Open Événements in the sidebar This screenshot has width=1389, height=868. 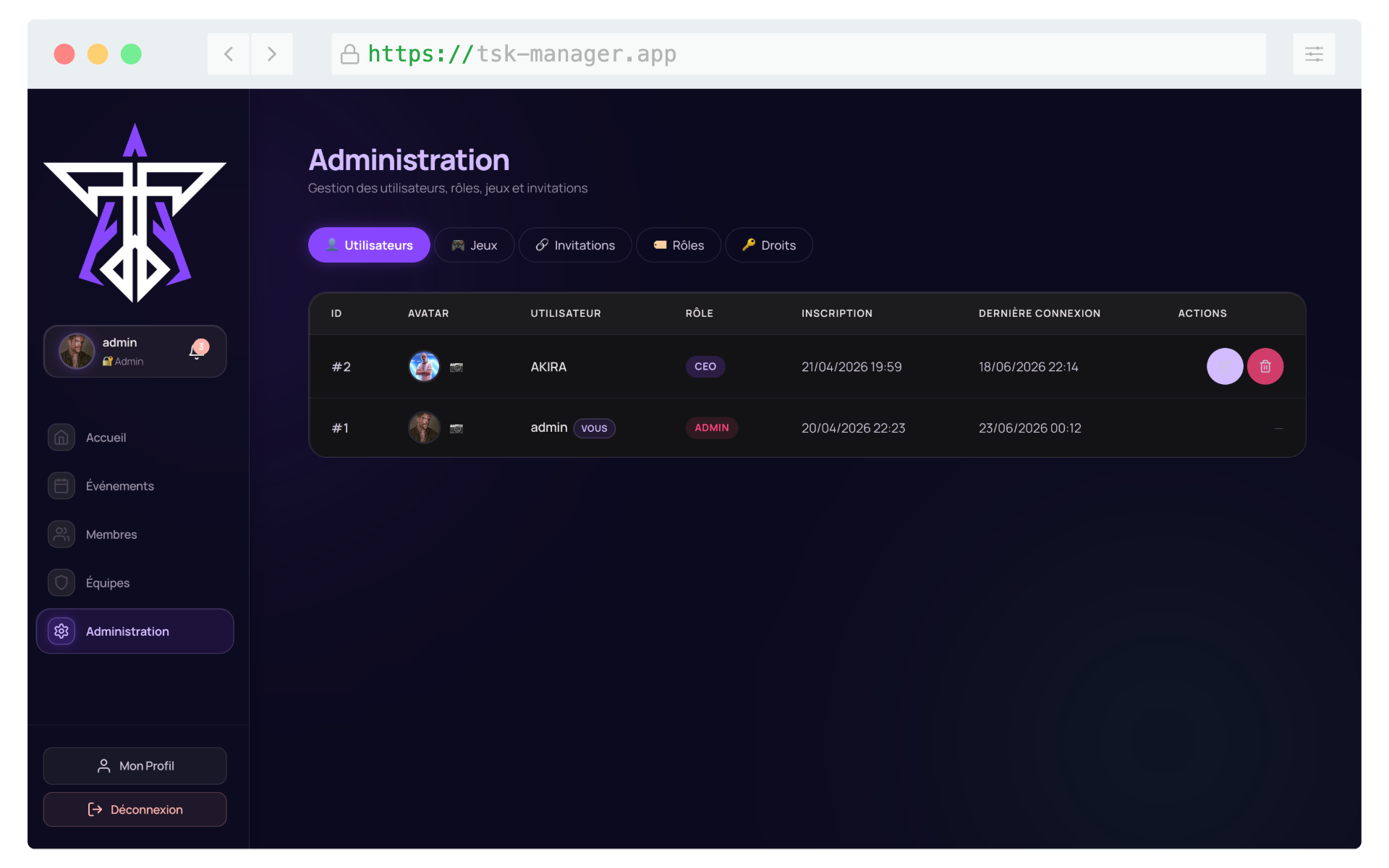(135, 486)
